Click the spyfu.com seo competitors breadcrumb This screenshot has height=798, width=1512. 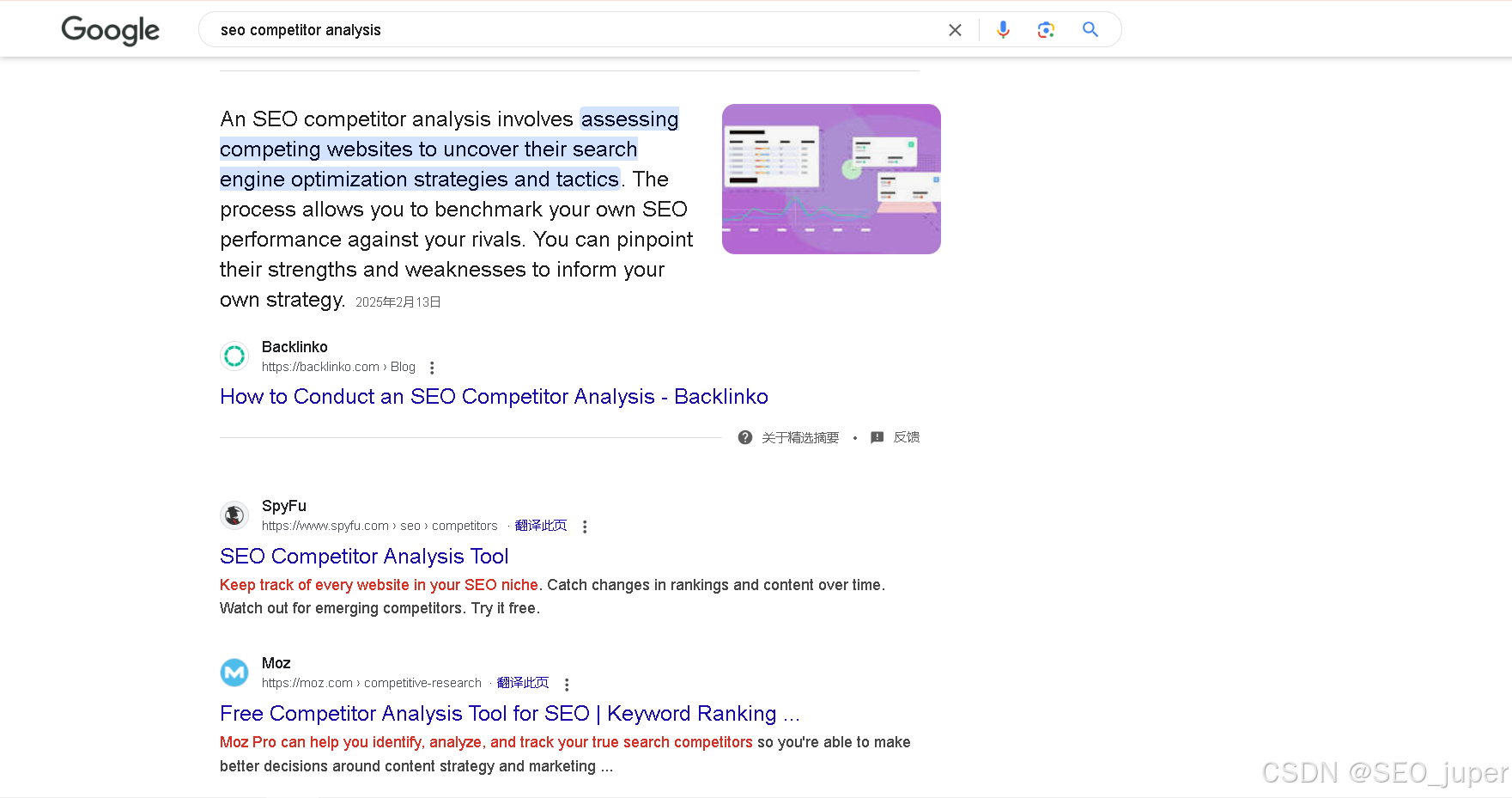[x=380, y=526]
